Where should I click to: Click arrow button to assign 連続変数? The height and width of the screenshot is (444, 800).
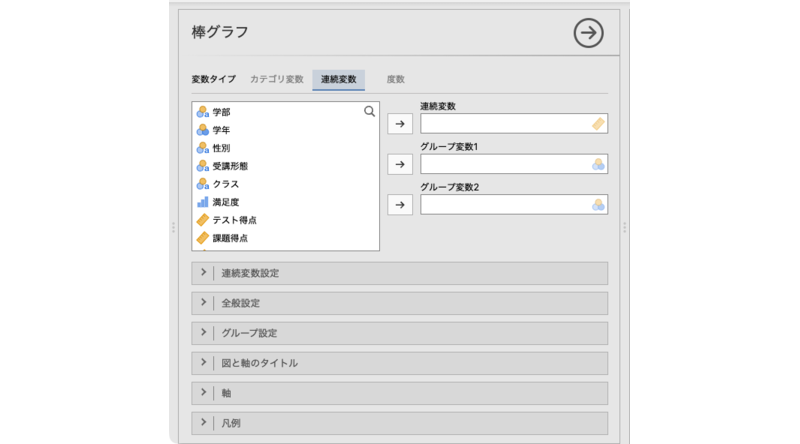pos(399,124)
